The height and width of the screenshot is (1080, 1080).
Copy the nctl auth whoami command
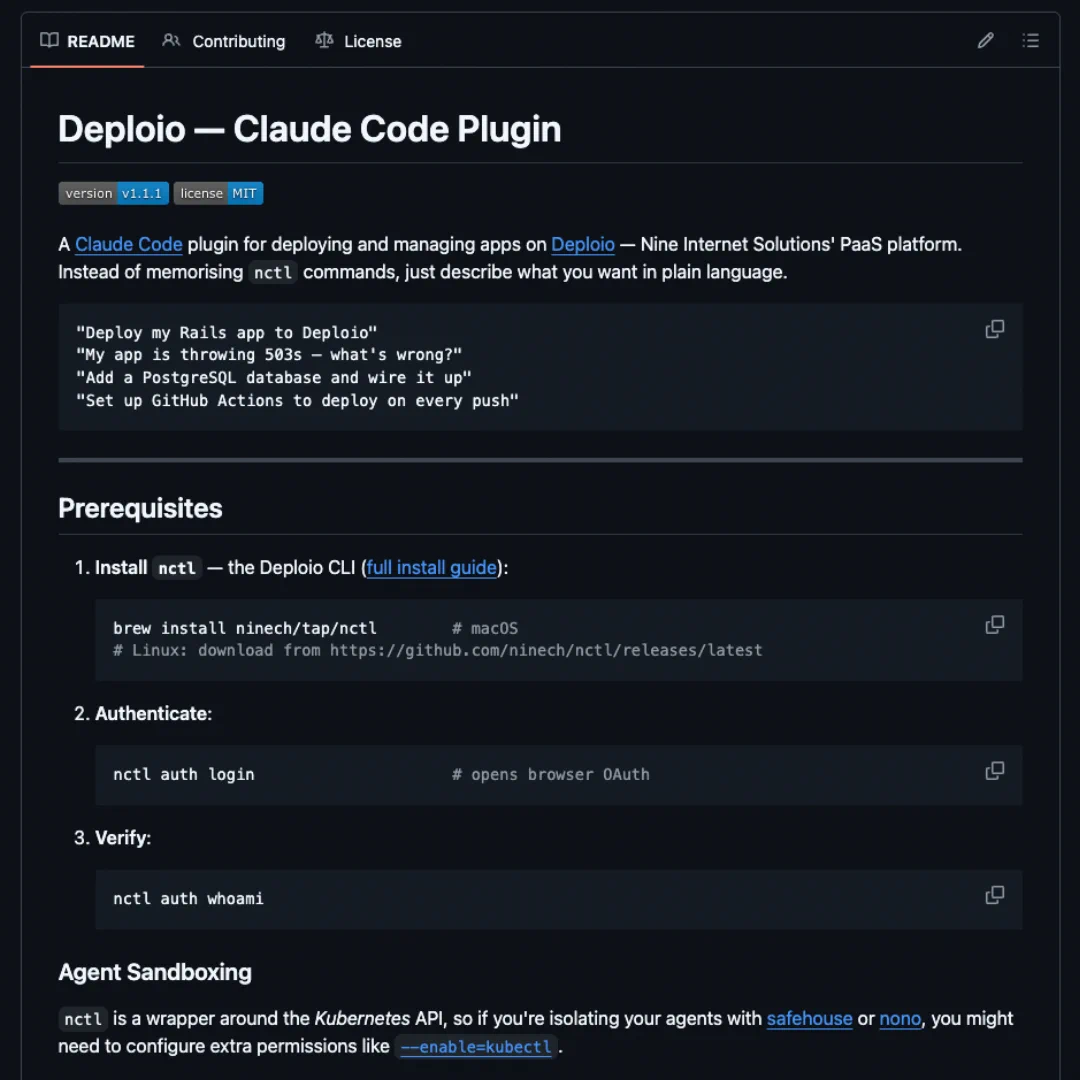pos(994,895)
